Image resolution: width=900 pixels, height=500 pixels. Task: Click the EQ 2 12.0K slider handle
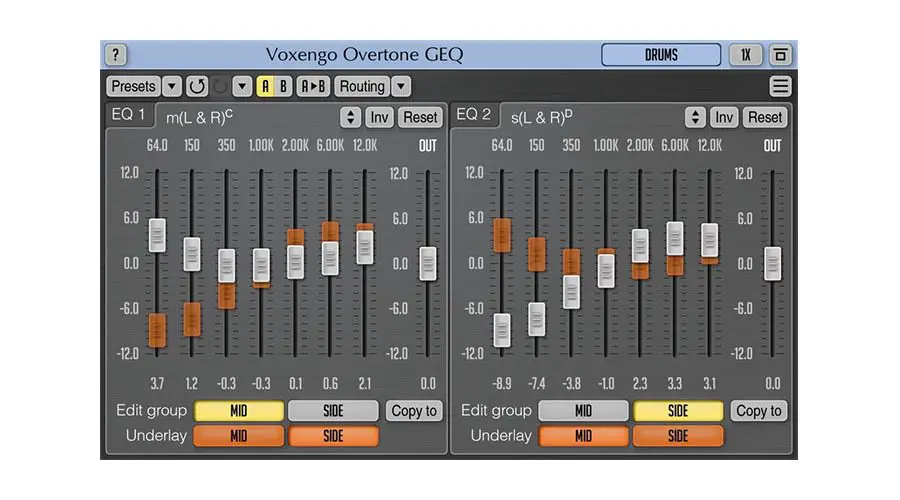709,240
